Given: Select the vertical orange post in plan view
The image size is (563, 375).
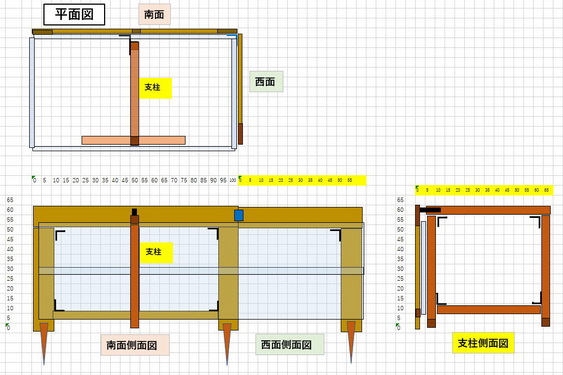Looking at the screenshot, I should (135, 94).
